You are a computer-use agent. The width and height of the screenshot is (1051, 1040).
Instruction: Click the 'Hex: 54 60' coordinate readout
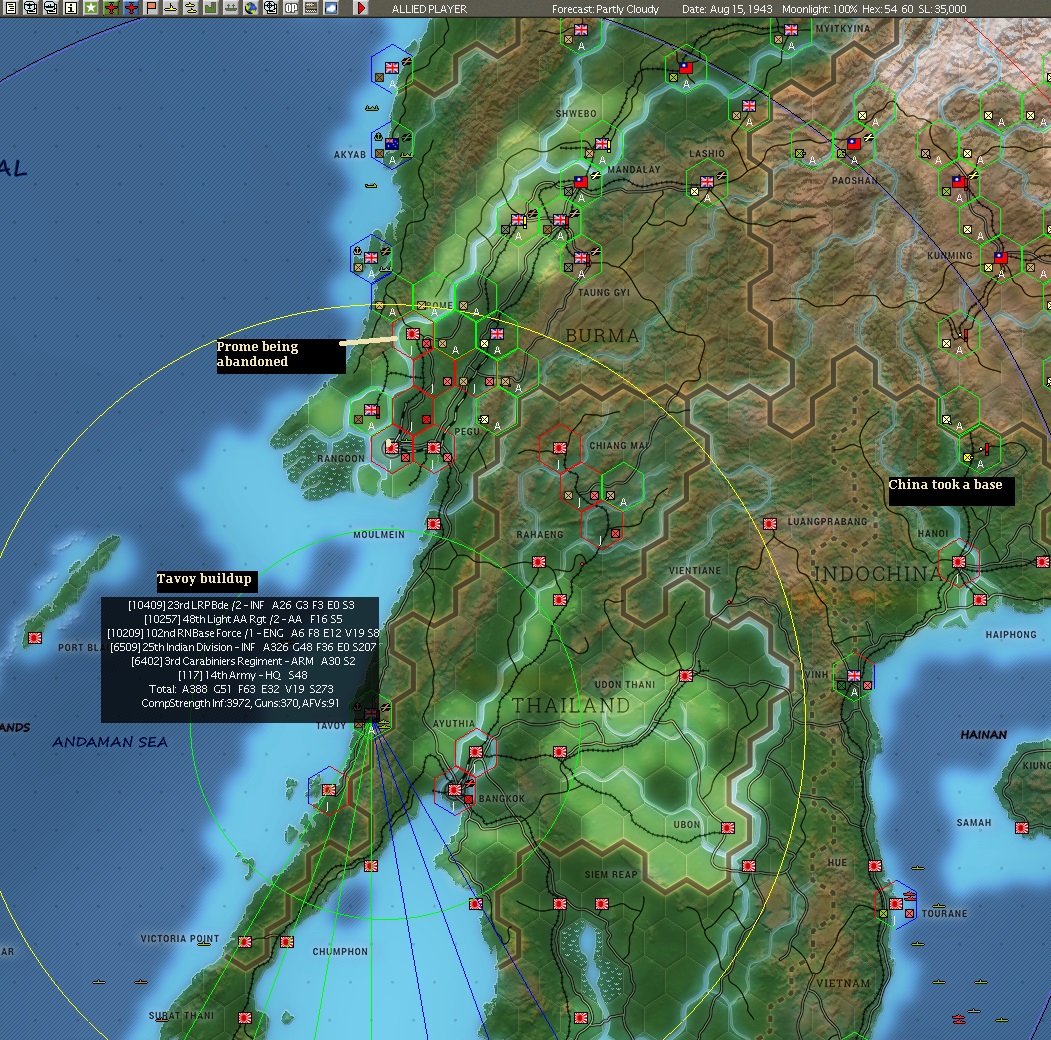tap(888, 9)
